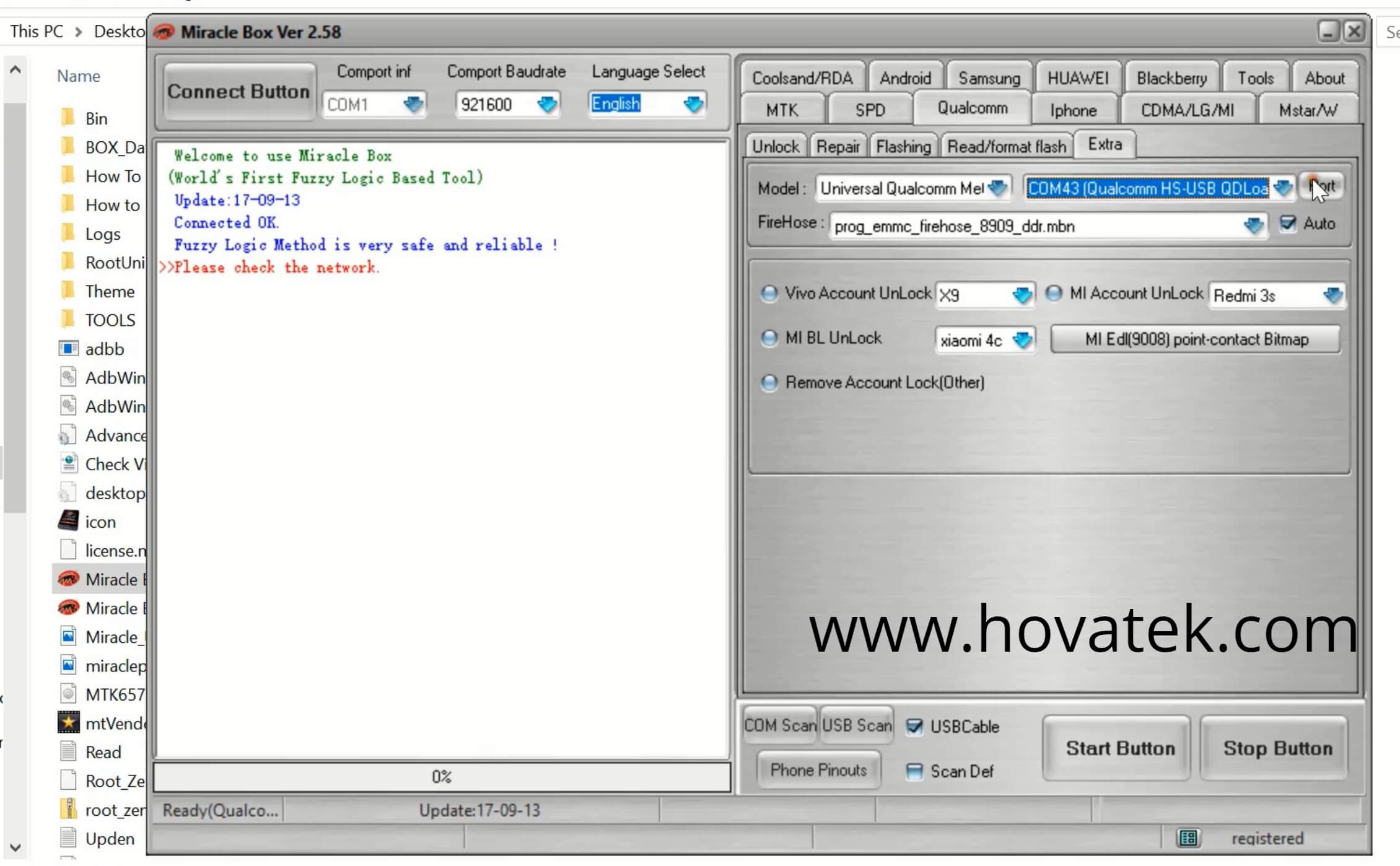1400x866 pixels.
Task: Switch to the SPD tab
Action: (x=870, y=110)
